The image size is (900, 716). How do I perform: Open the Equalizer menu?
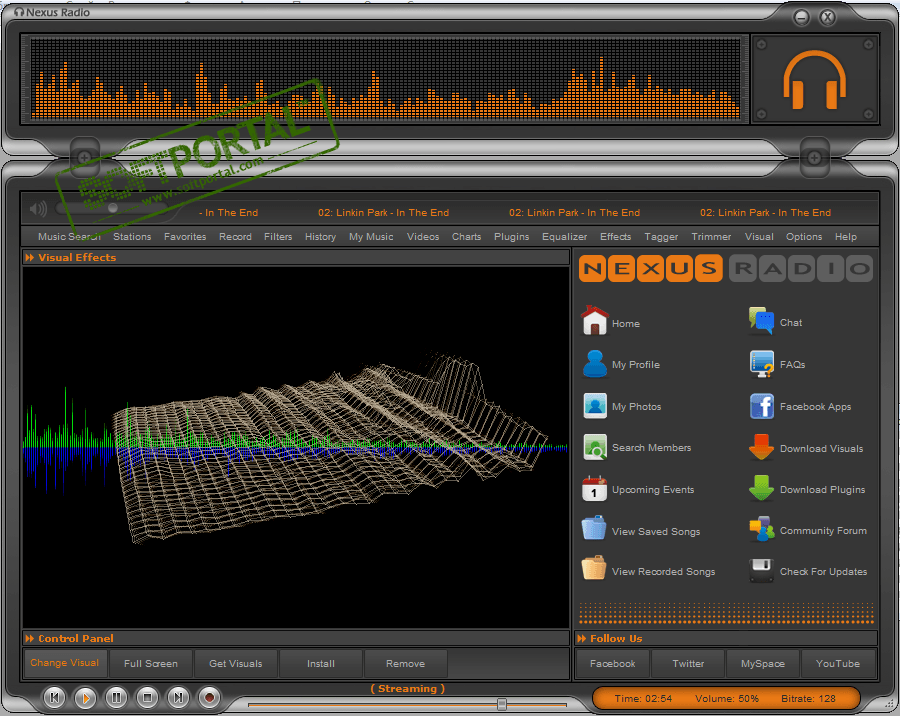tap(564, 237)
